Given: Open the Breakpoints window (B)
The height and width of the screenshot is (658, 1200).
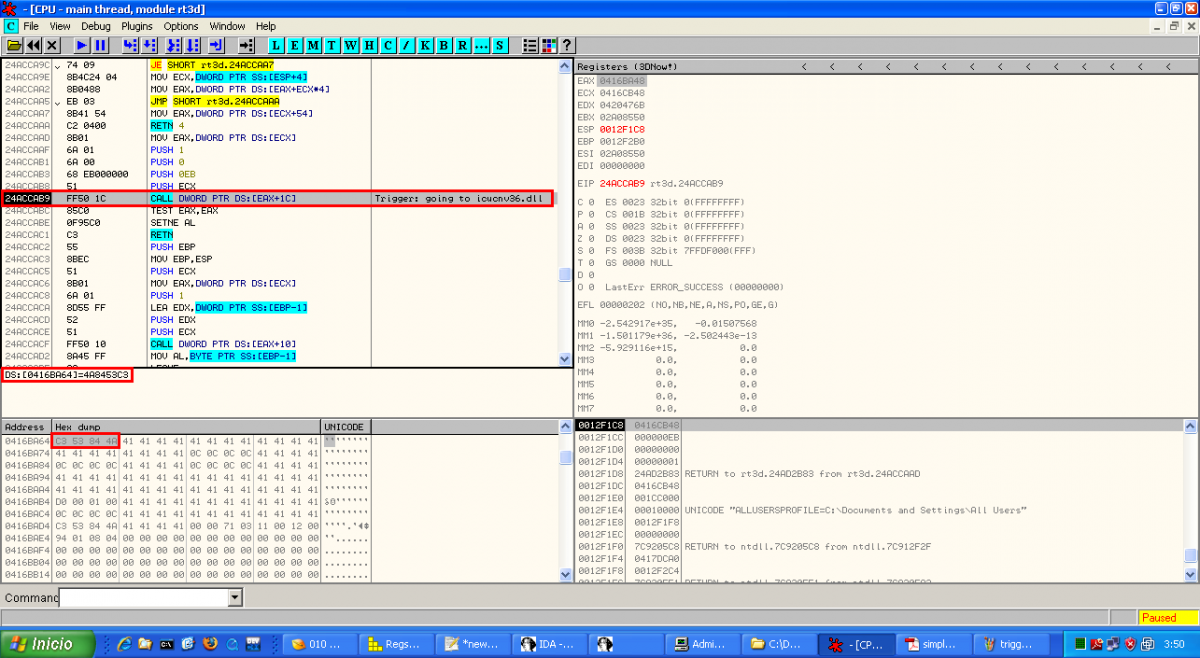Looking at the screenshot, I should tap(443, 46).
